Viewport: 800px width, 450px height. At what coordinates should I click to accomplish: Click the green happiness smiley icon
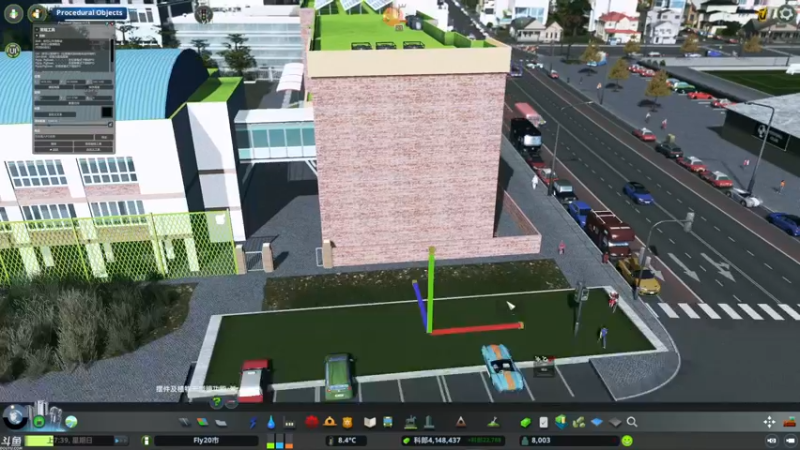[627, 440]
